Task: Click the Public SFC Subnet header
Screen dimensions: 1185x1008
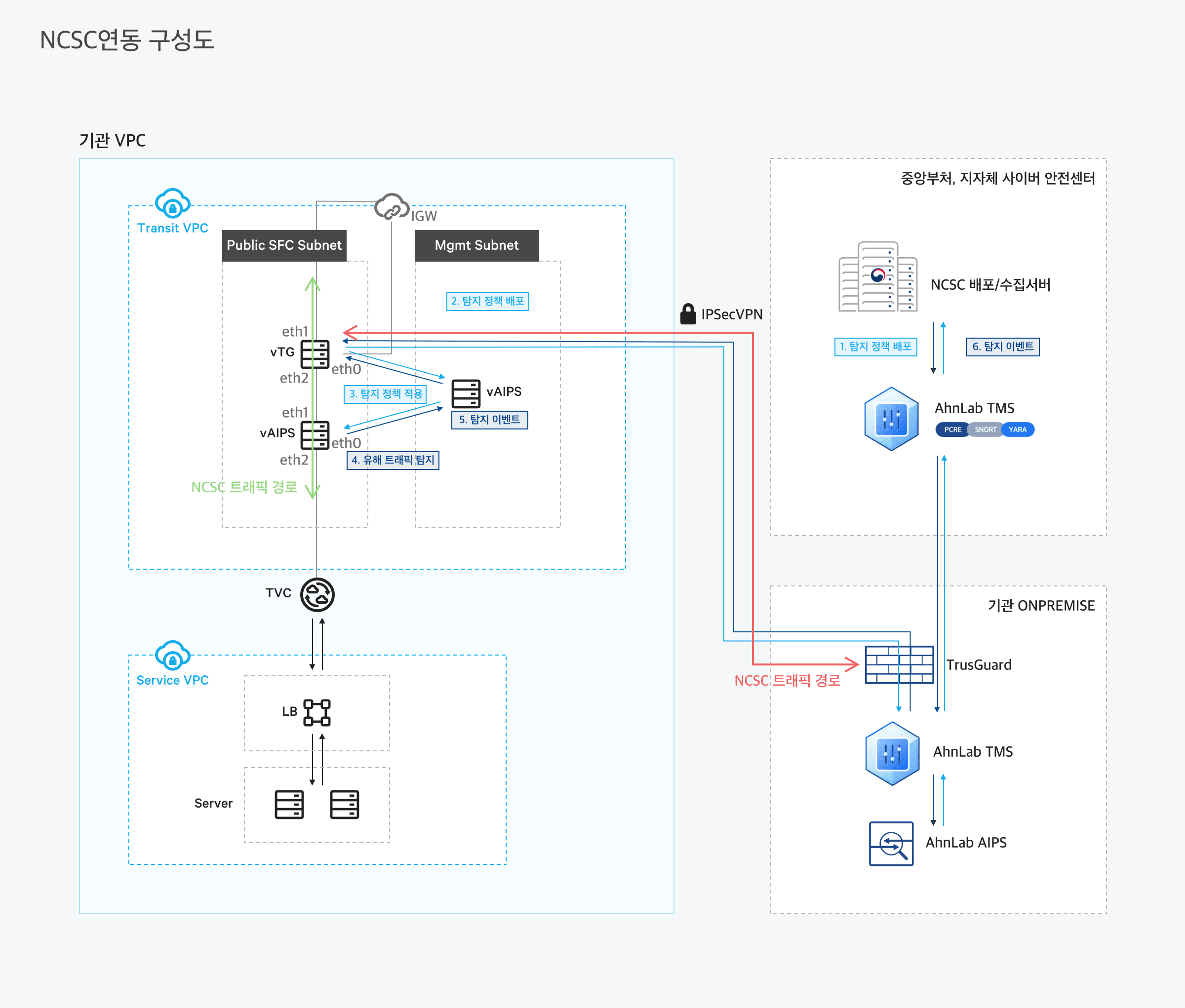Action: tap(284, 246)
